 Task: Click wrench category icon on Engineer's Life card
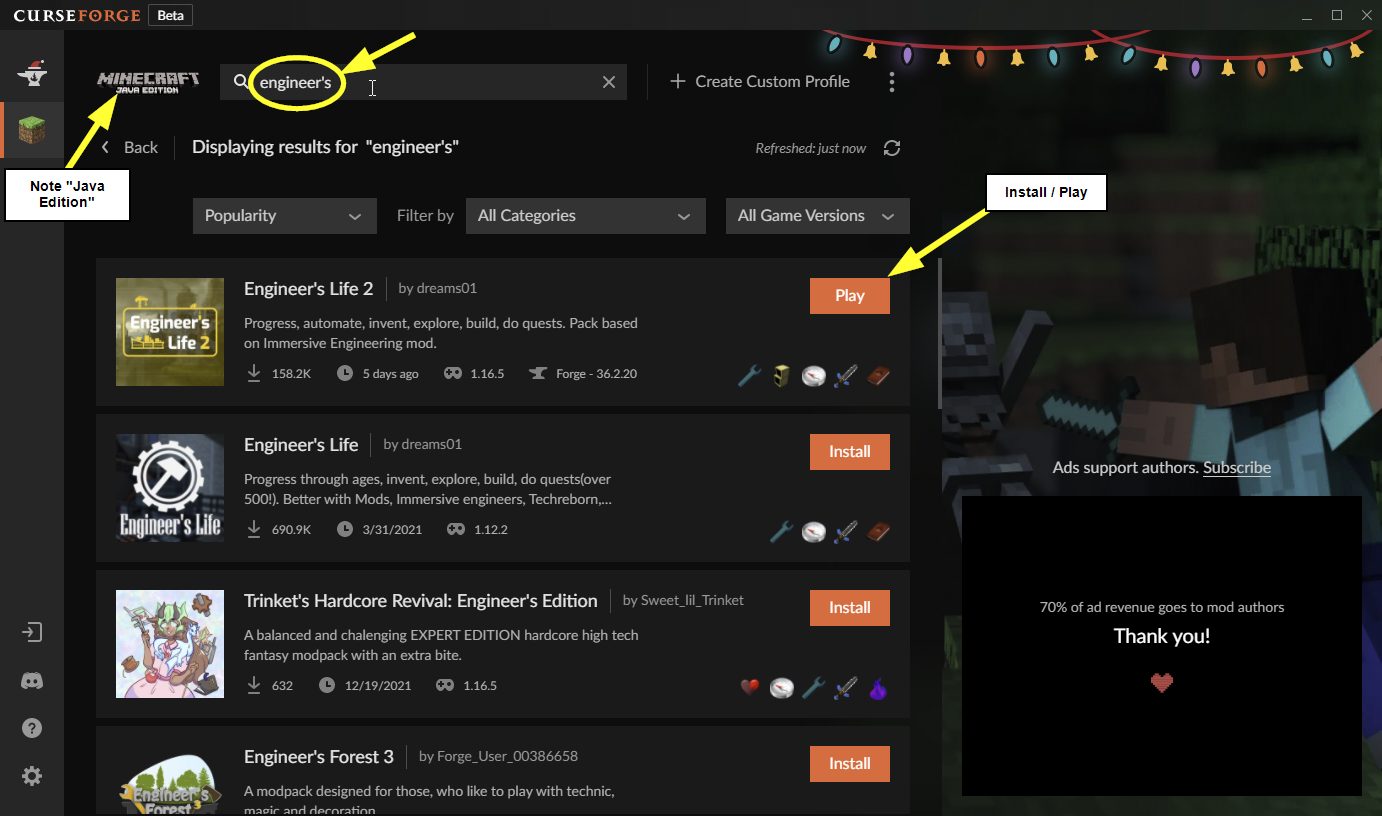click(781, 532)
